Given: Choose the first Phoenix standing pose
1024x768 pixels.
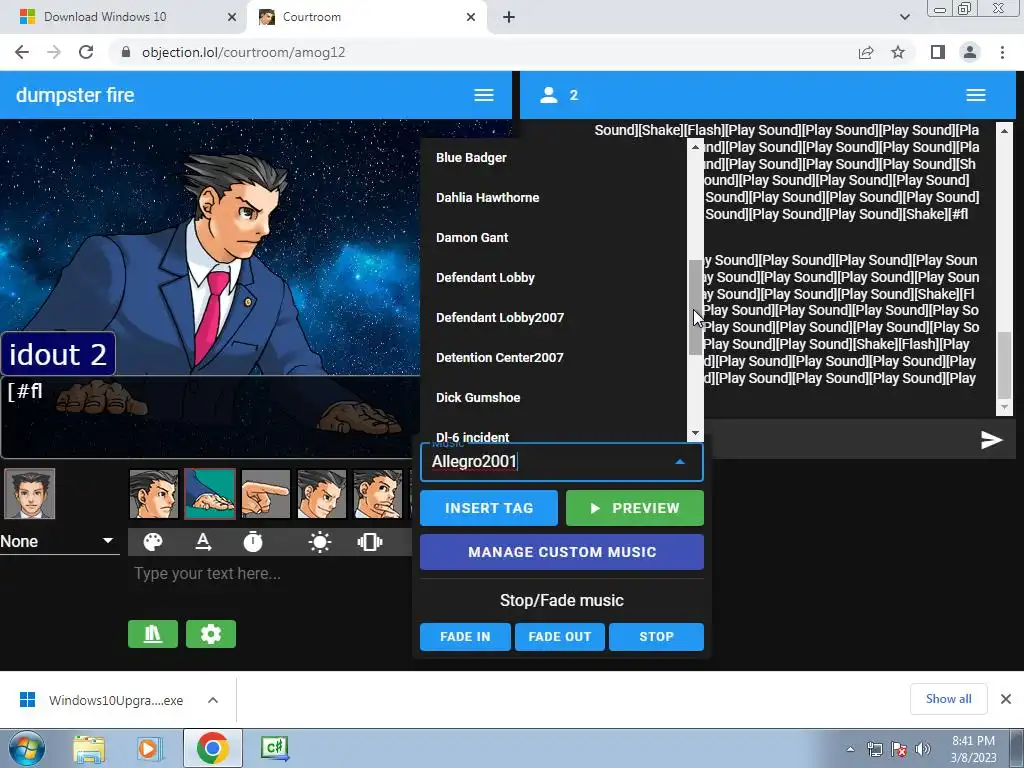Looking at the screenshot, I should coord(153,494).
